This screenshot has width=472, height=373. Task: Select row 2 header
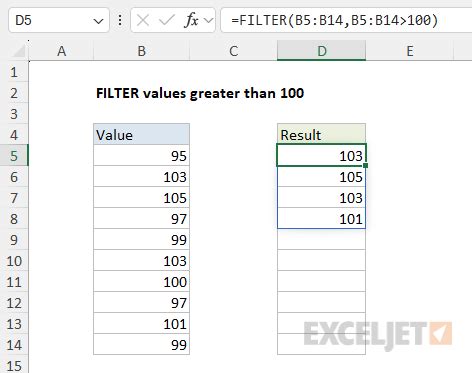(x=14, y=93)
